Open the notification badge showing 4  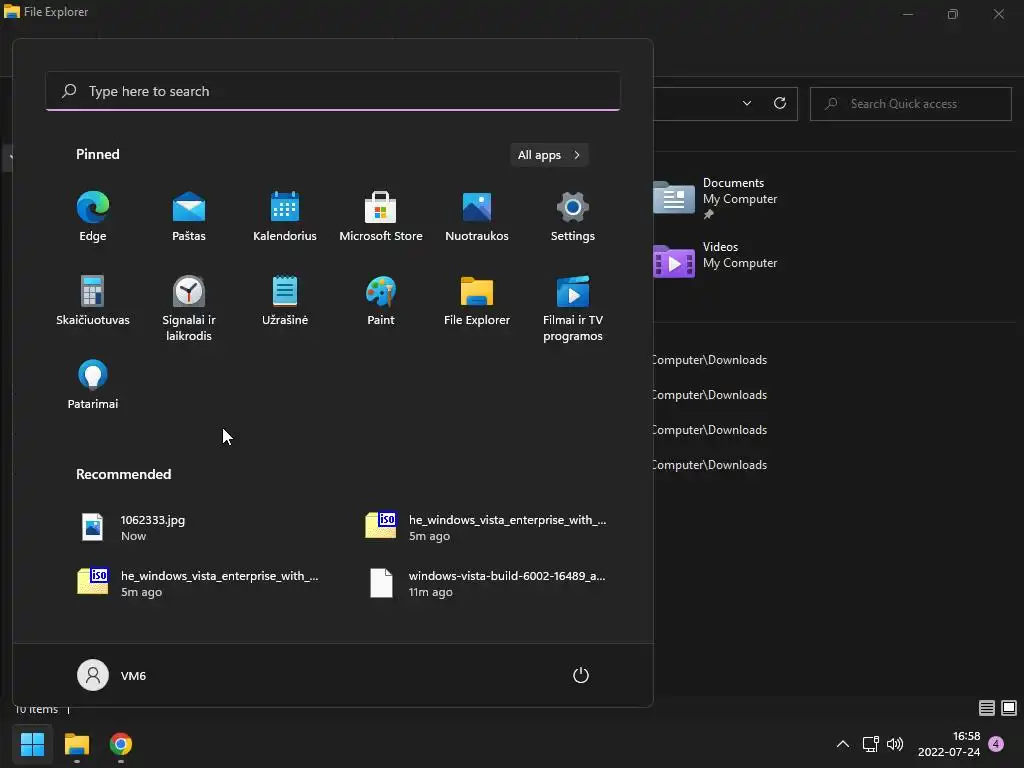pyautogui.click(x=996, y=744)
